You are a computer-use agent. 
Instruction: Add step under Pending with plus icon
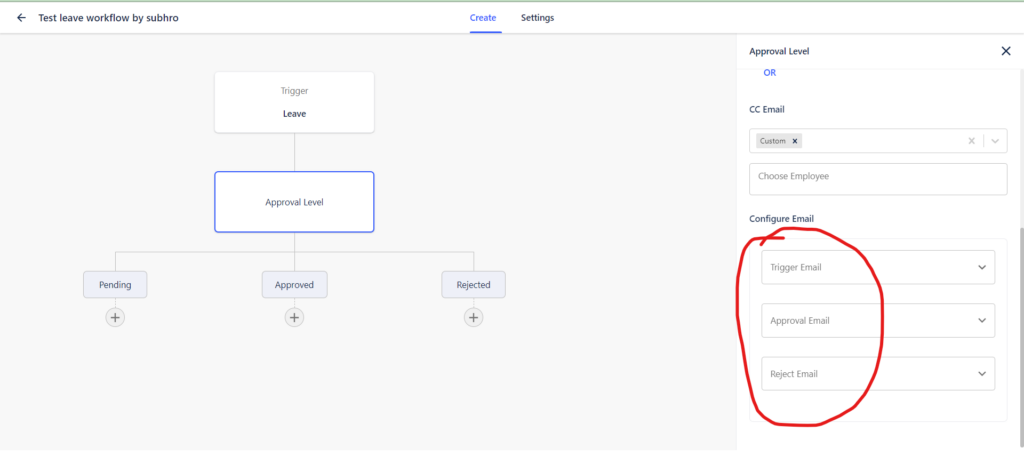pyautogui.click(x=115, y=318)
